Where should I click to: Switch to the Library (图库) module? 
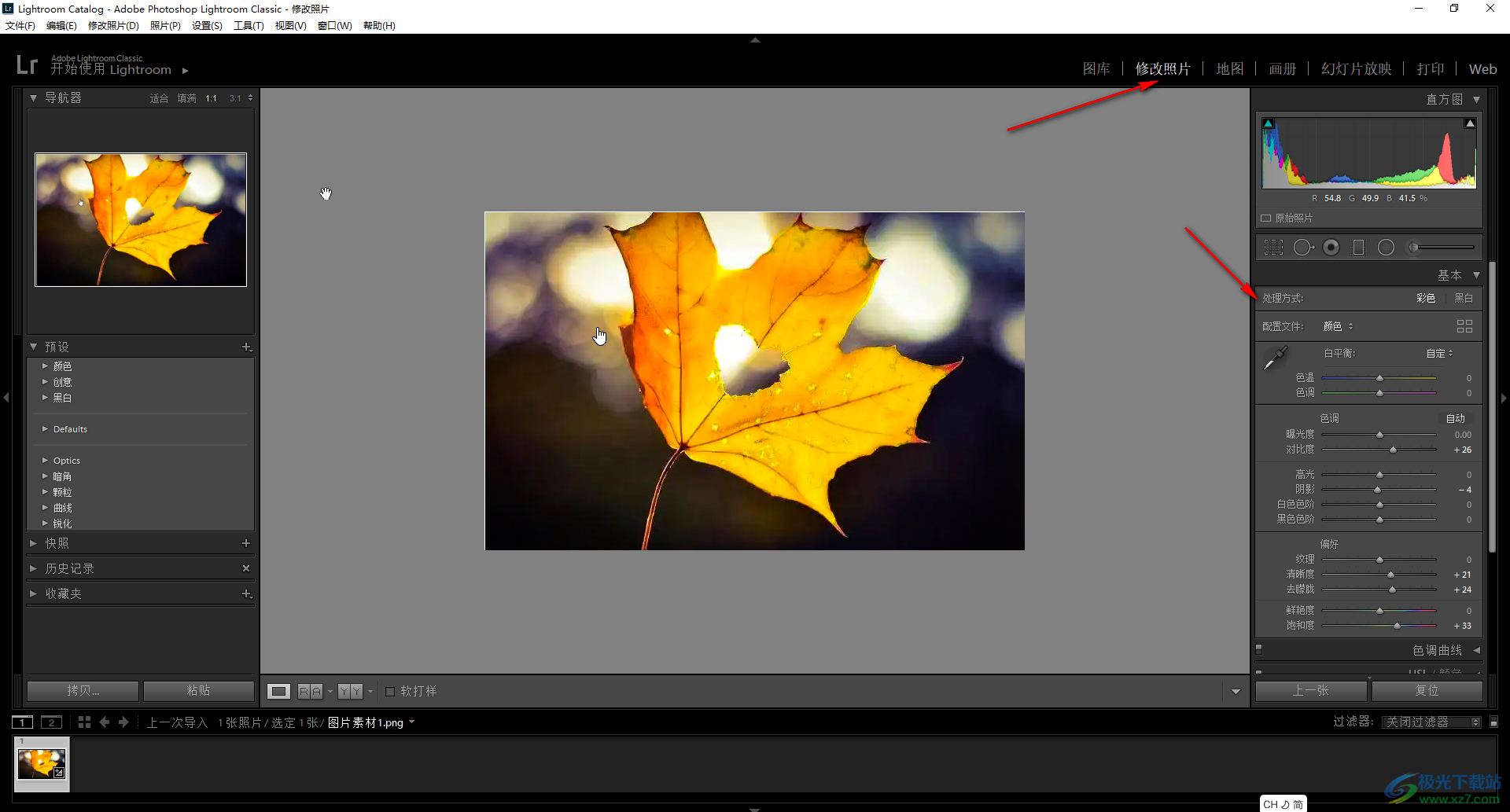1096,69
